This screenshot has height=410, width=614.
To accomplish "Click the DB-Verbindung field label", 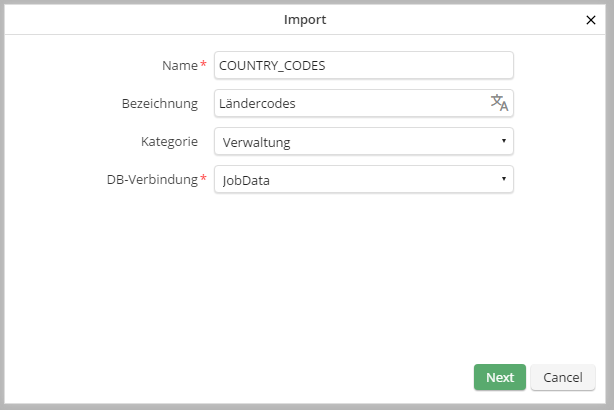I will coord(152,179).
